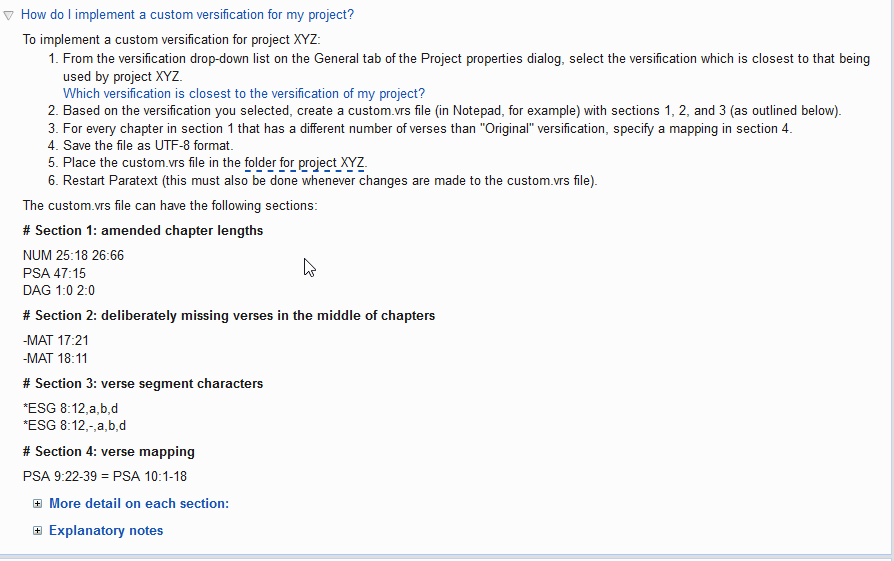Click the '*ESG 8:12,-,a,b,d' example line

coord(75,426)
